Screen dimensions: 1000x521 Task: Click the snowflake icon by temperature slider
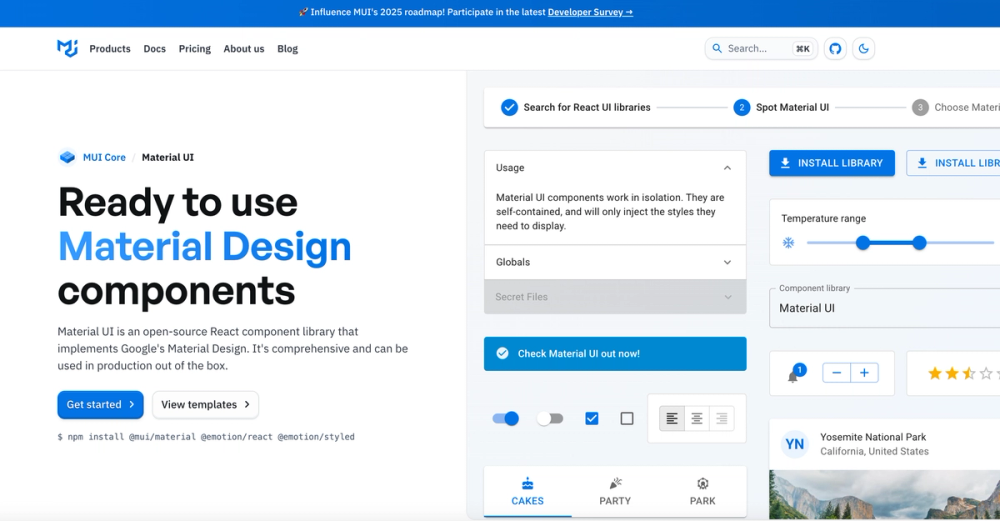pos(788,243)
